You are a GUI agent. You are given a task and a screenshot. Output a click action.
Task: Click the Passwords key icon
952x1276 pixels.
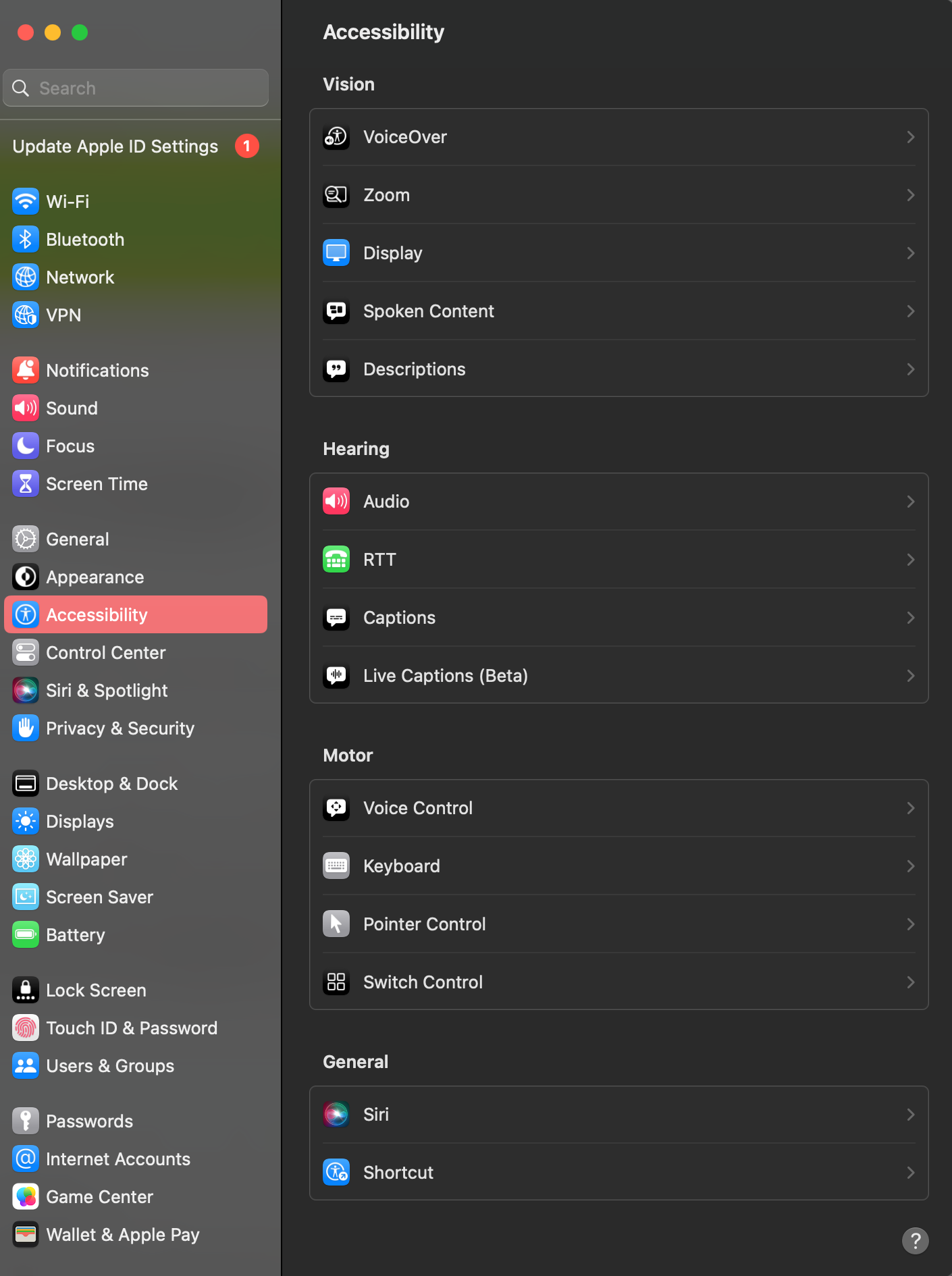[26, 1121]
